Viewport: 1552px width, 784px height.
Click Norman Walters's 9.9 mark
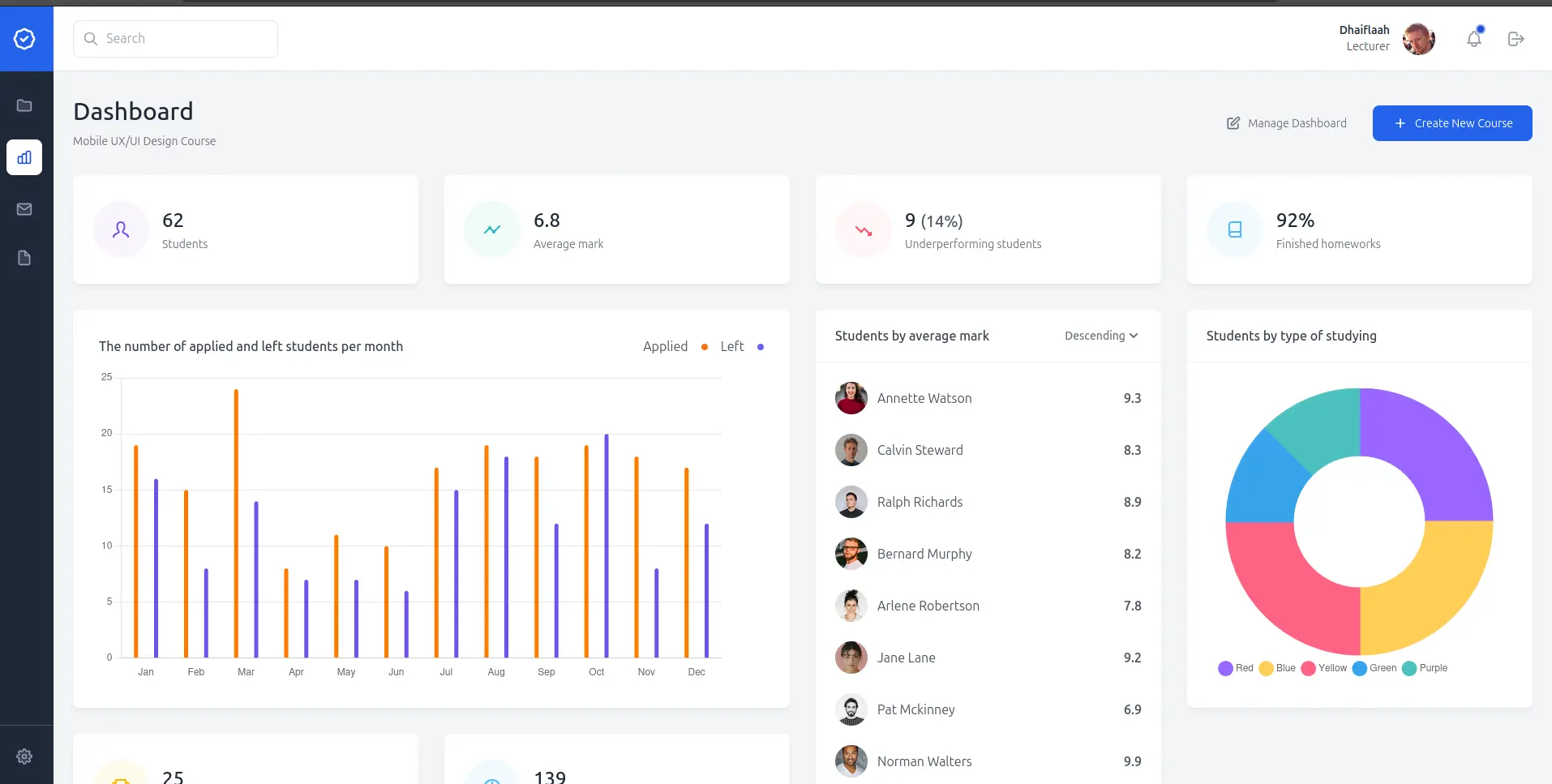1132,761
